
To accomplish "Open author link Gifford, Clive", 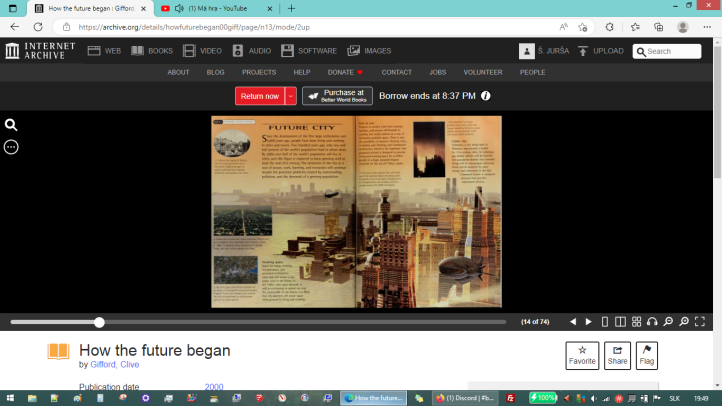I will [115, 365].
